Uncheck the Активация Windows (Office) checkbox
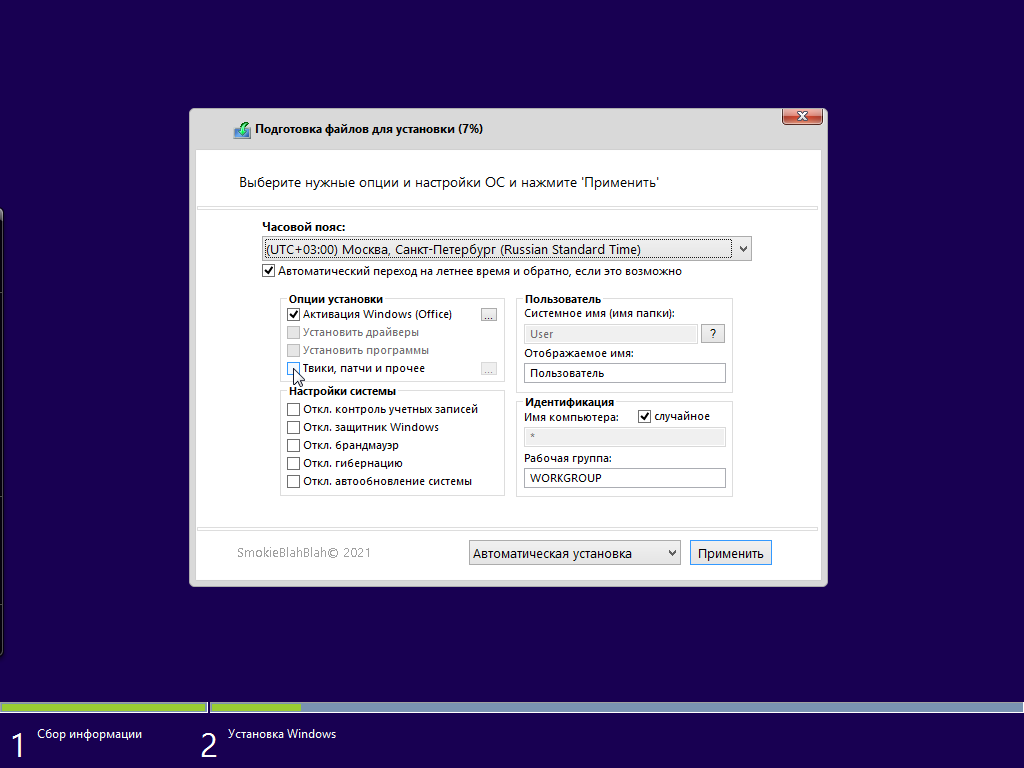This screenshot has height=768, width=1024. [x=294, y=314]
